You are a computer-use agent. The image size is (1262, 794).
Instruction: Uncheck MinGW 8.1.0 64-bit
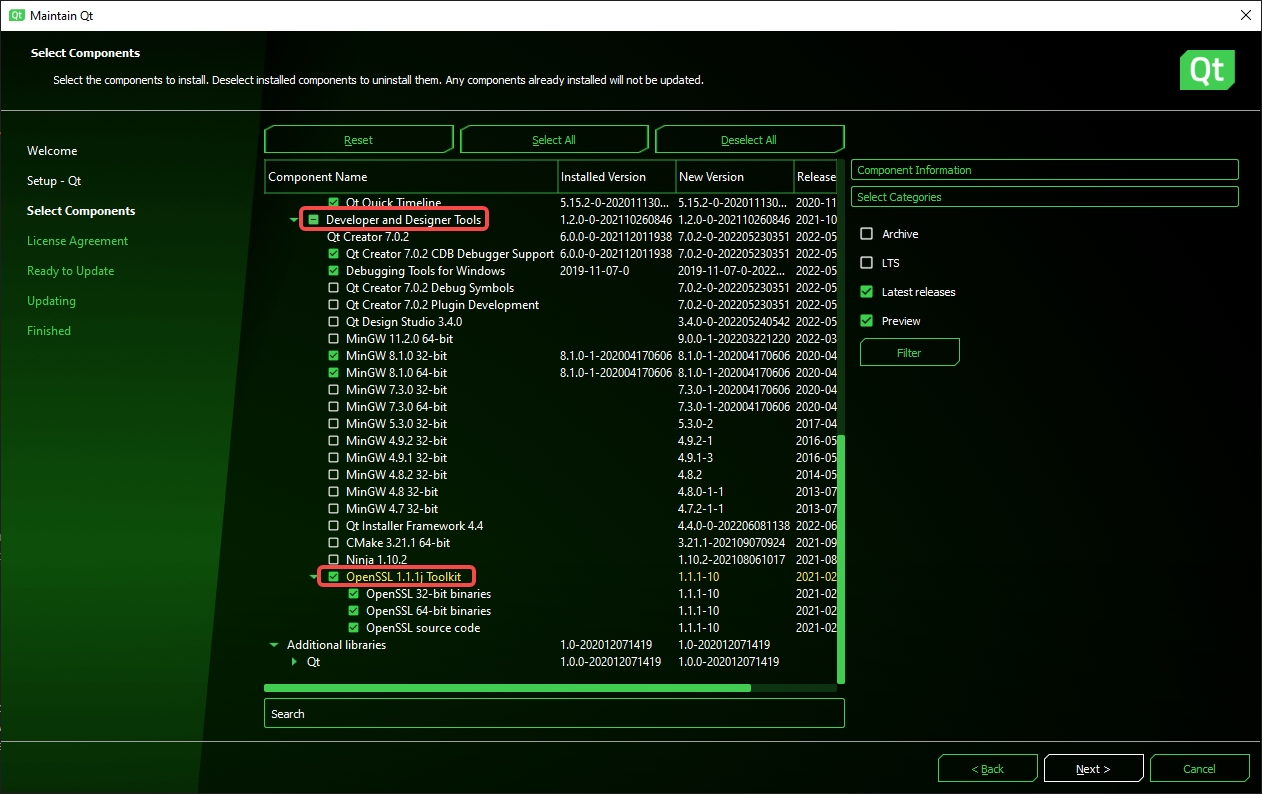pos(334,373)
